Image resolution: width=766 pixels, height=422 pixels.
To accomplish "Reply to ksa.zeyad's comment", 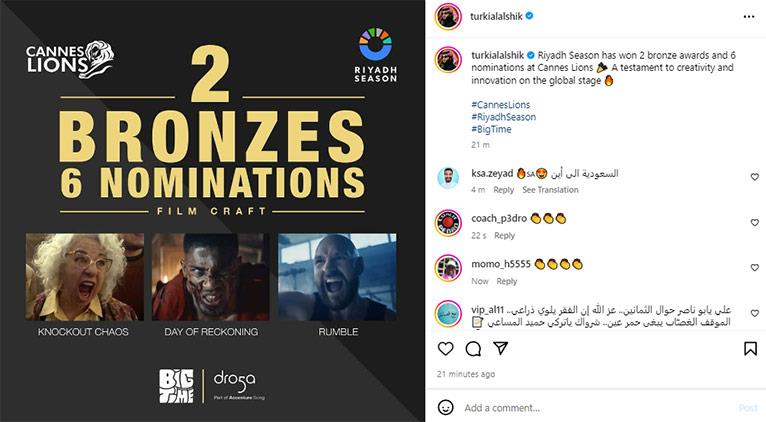I will [x=504, y=190].
